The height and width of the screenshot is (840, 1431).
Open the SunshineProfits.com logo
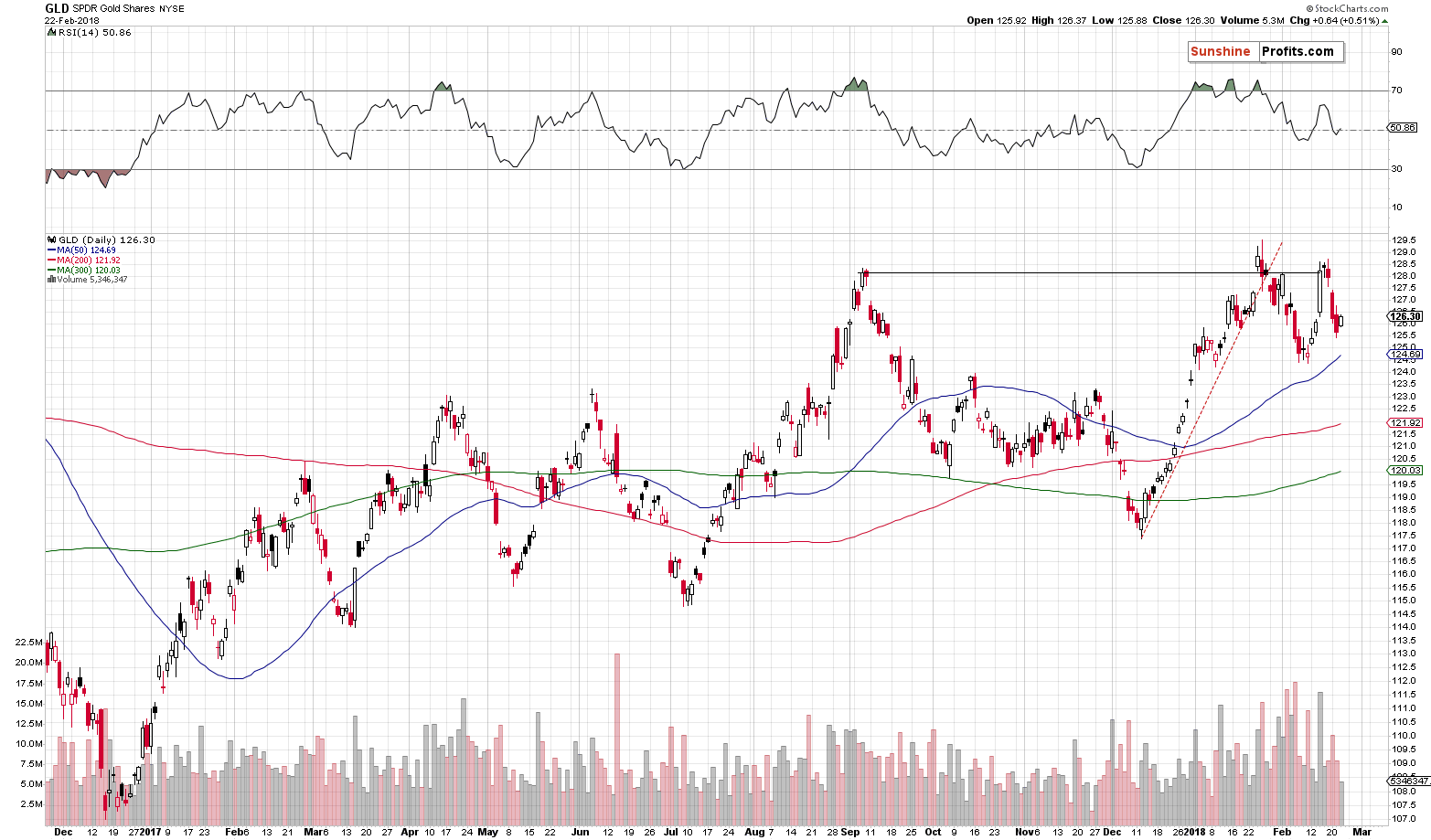(1265, 51)
